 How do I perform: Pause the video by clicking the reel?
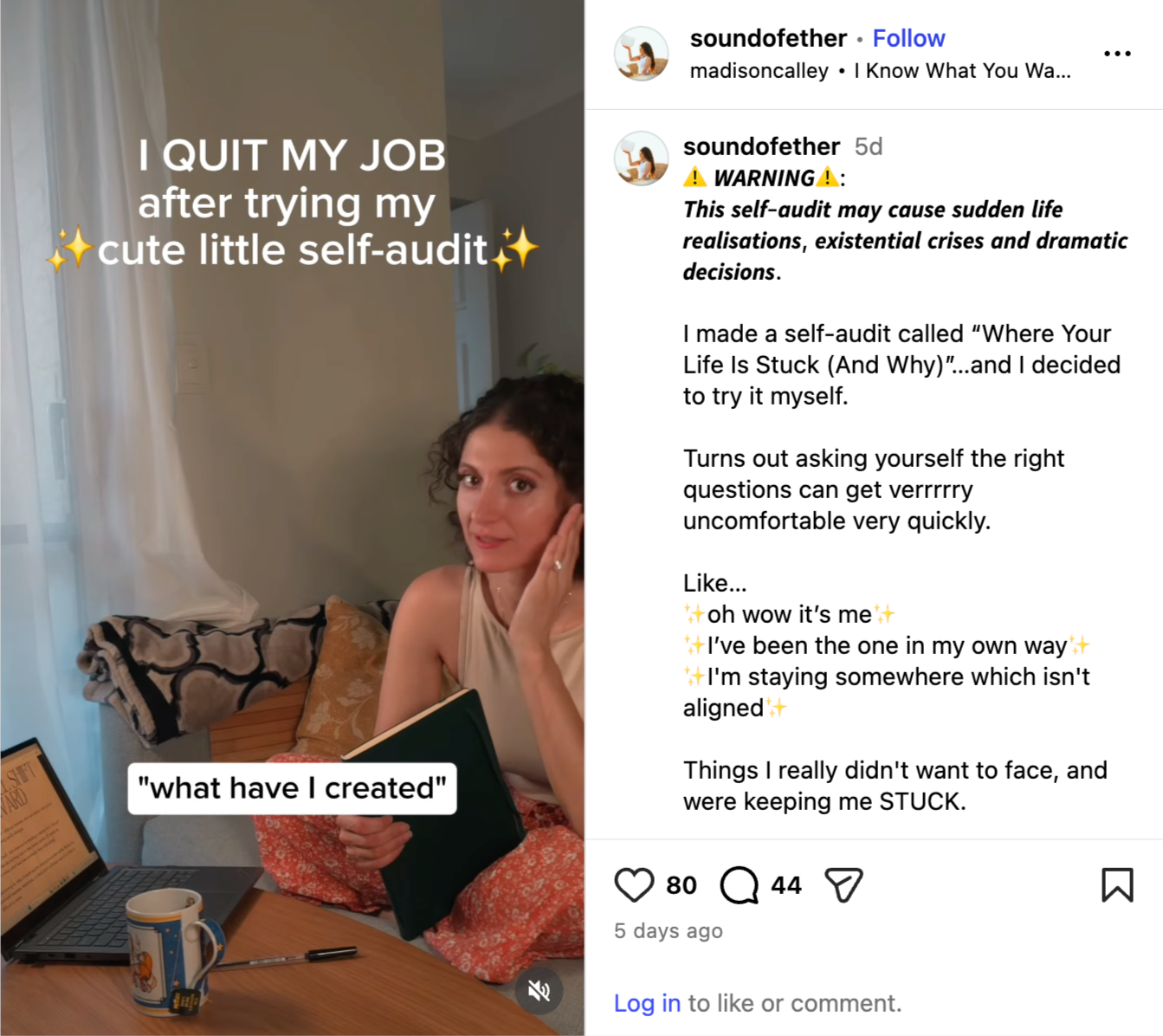tap(292, 518)
